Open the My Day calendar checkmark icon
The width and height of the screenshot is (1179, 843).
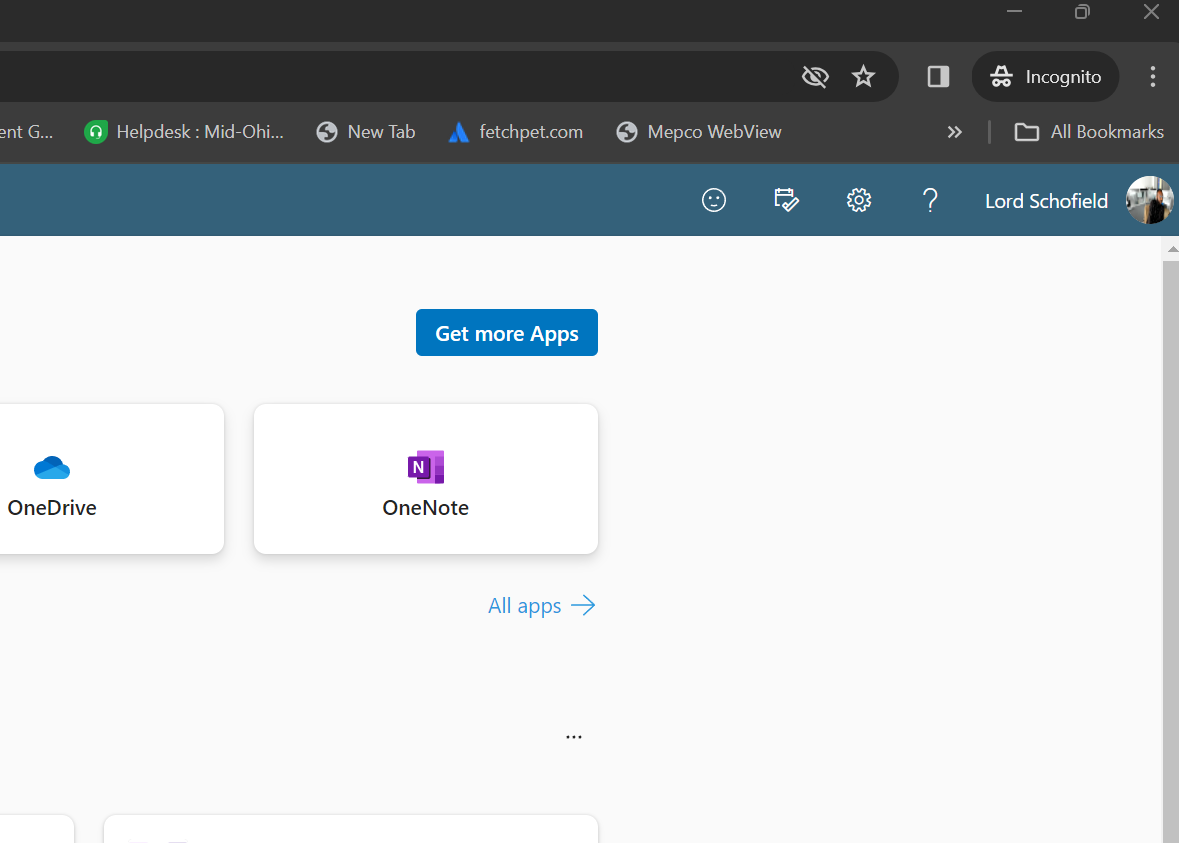pyautogui.click(x=786, y=200)
